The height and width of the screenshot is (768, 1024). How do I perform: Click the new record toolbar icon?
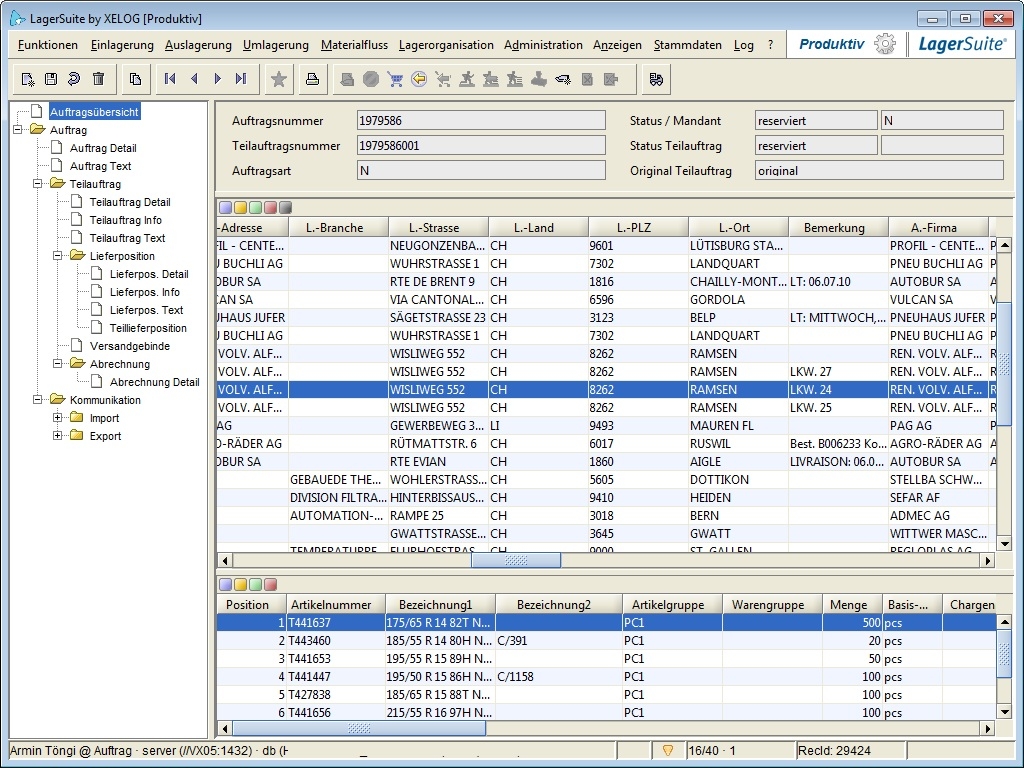(27, 80)
